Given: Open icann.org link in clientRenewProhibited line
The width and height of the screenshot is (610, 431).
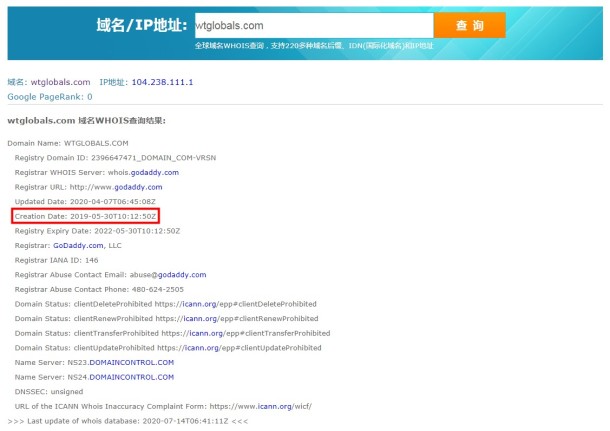Looking at the screenshot, I should [x=200, y=319].
